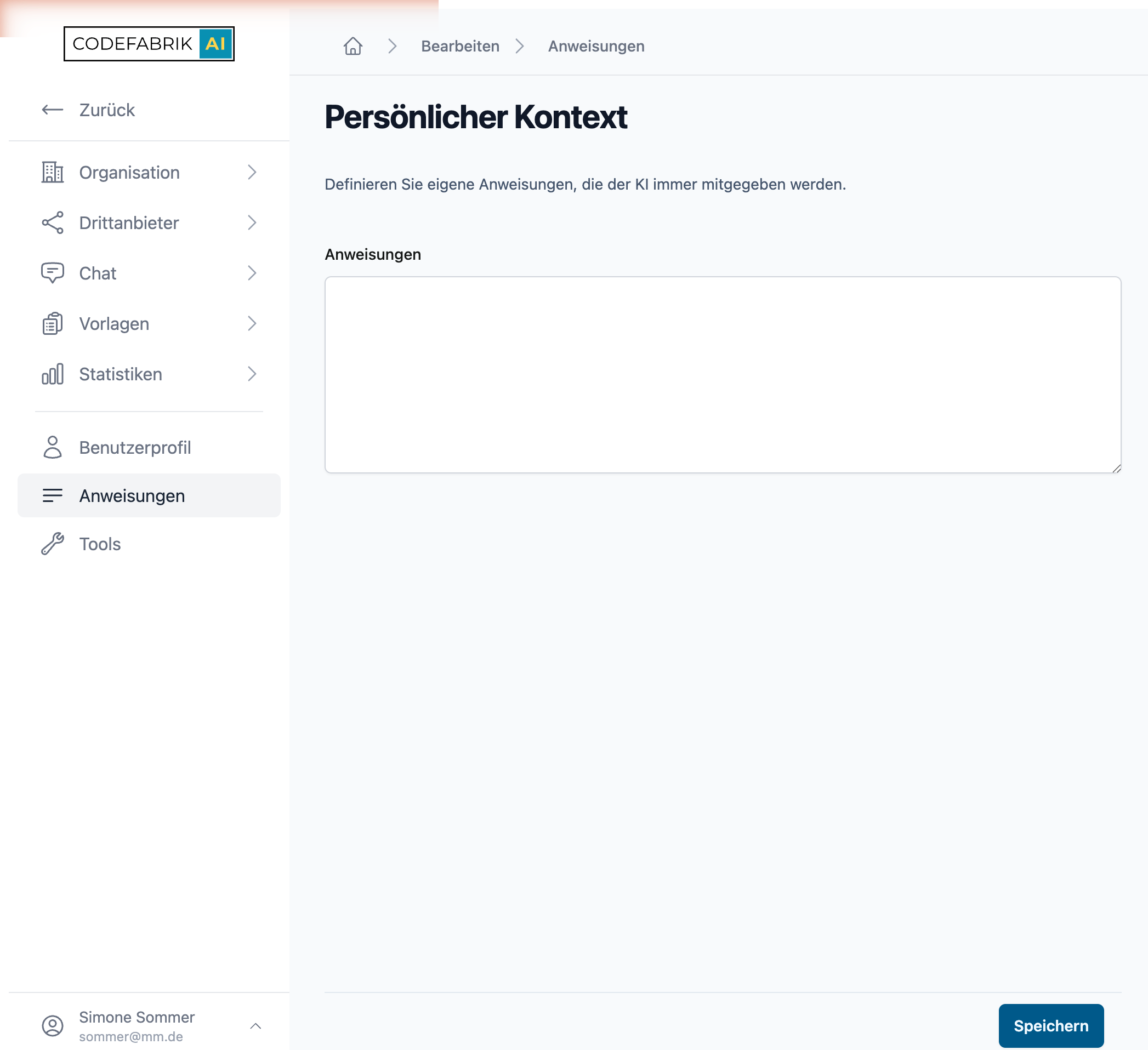
Task: Click the Simone Sommer user name
Action: pyautogui.click(x=137, y=1017)
